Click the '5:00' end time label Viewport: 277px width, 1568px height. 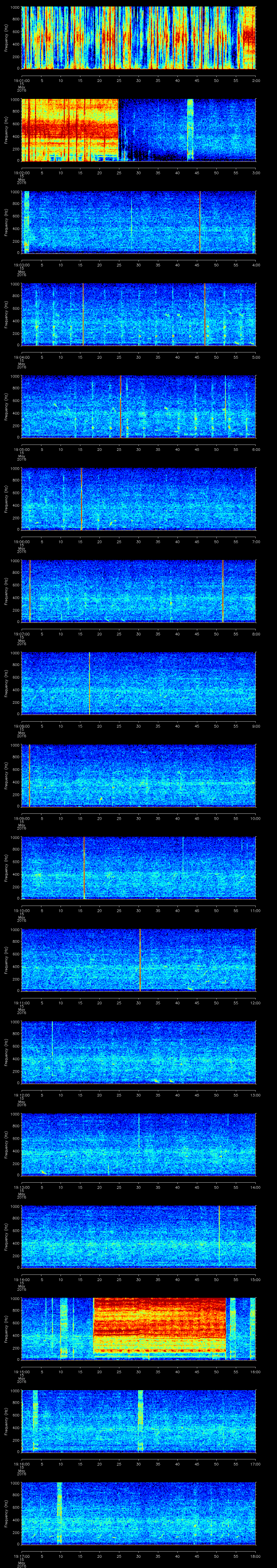(256, 357)
